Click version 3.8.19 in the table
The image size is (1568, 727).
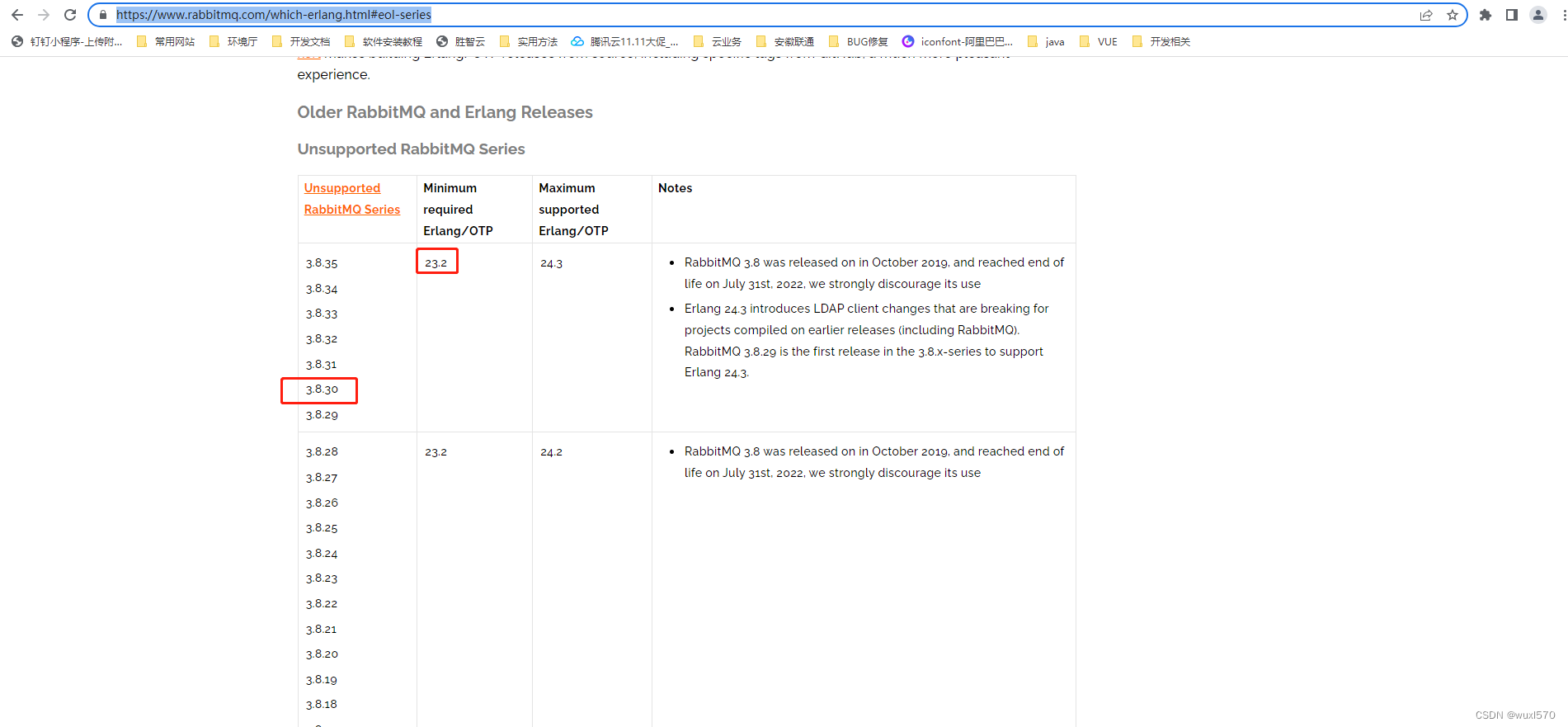pyautogui.click(x=322, y=680)
